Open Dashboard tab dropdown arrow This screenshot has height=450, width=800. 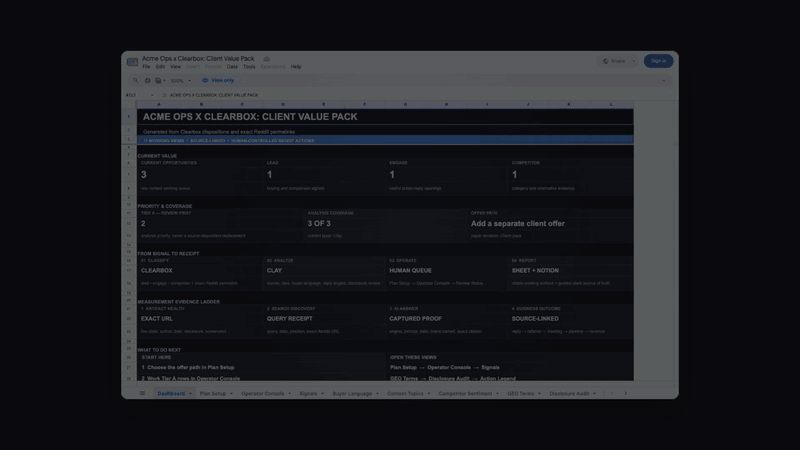190,393
